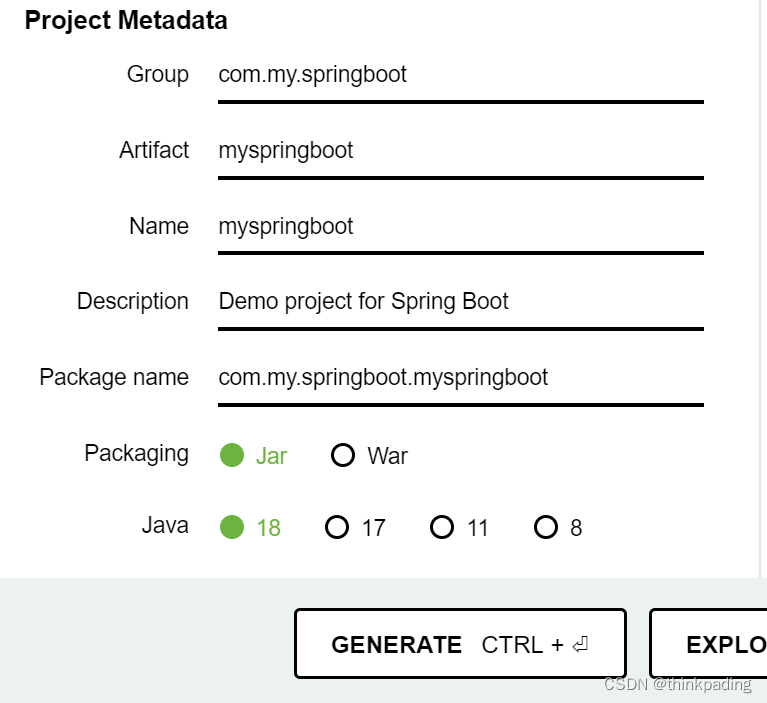This screenshot has height=703, width=767.
Task: Pick Java version 11
Action: click(442, 527)
